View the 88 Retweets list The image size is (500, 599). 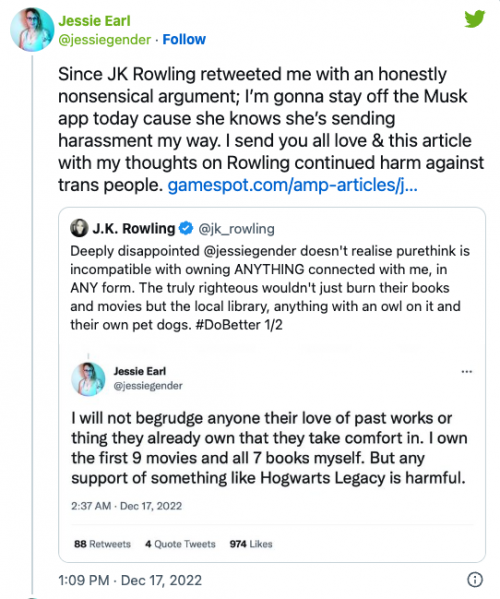click(102, 544)
